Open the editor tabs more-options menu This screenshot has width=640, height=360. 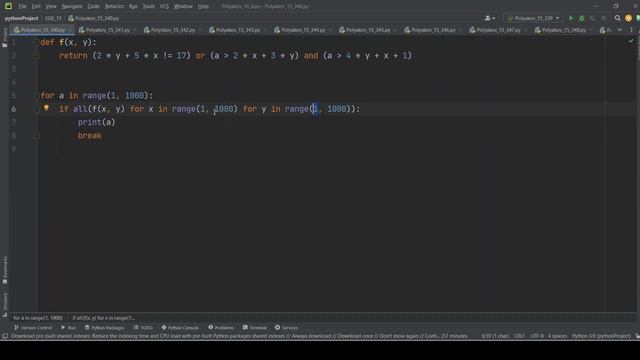tap(631, 30)
